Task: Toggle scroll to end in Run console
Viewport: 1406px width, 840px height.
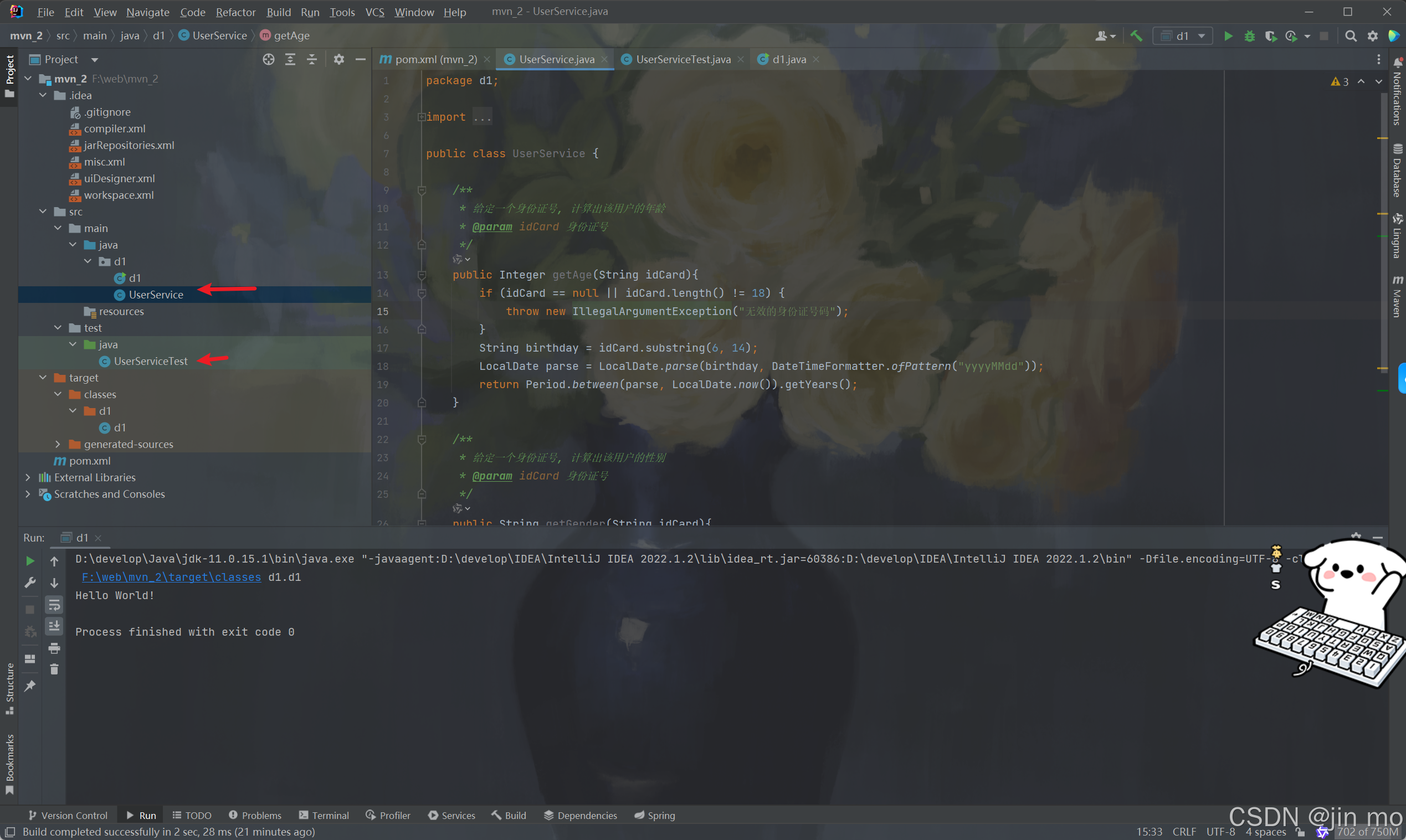Action: 54,626
